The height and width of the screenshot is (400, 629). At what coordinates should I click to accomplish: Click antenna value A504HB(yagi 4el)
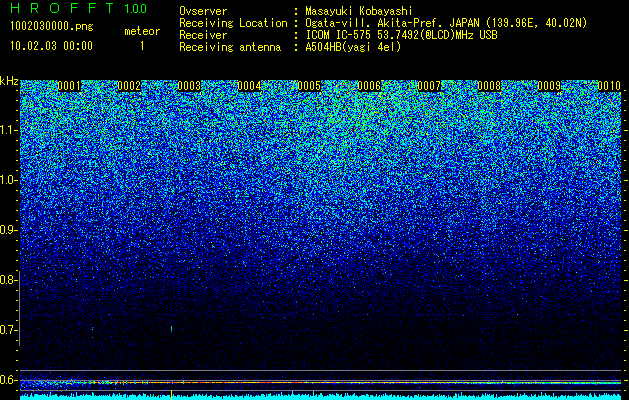point(353,47)
